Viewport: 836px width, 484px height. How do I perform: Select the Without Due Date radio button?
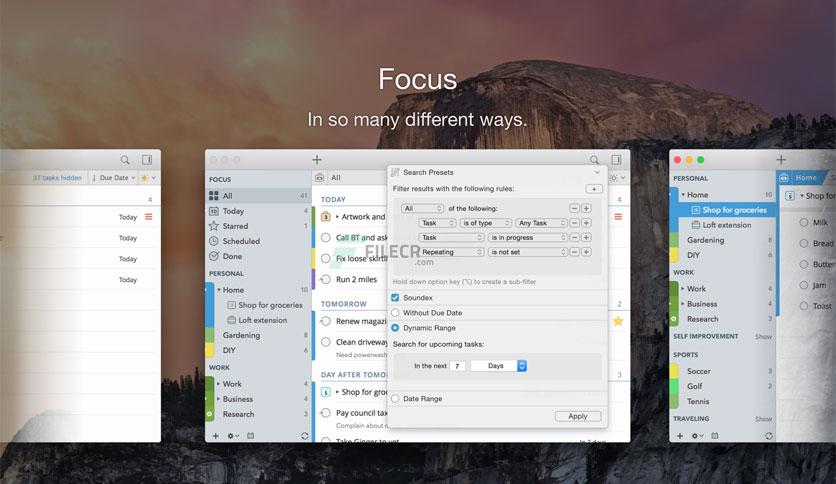pyautogui.click(x=395, y=312)
